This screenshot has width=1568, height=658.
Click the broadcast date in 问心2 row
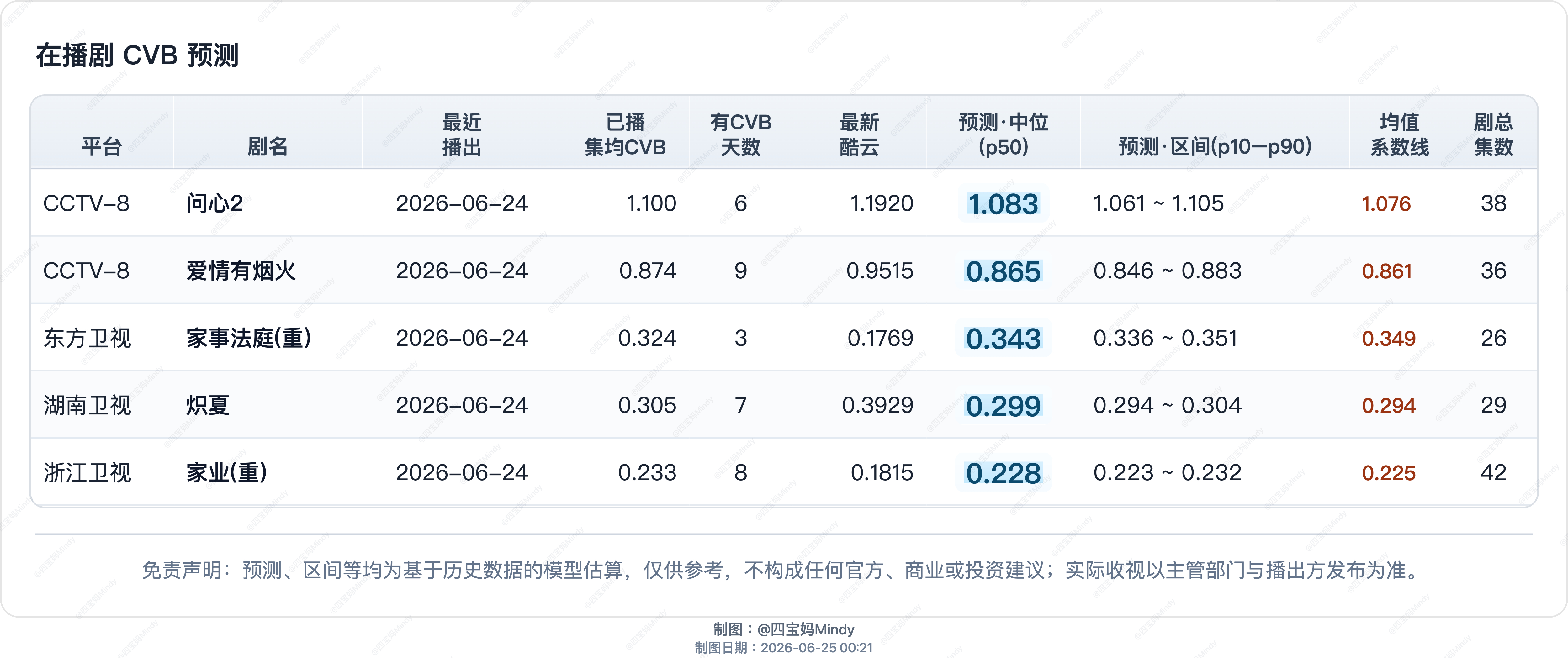[x=461, y=203]
